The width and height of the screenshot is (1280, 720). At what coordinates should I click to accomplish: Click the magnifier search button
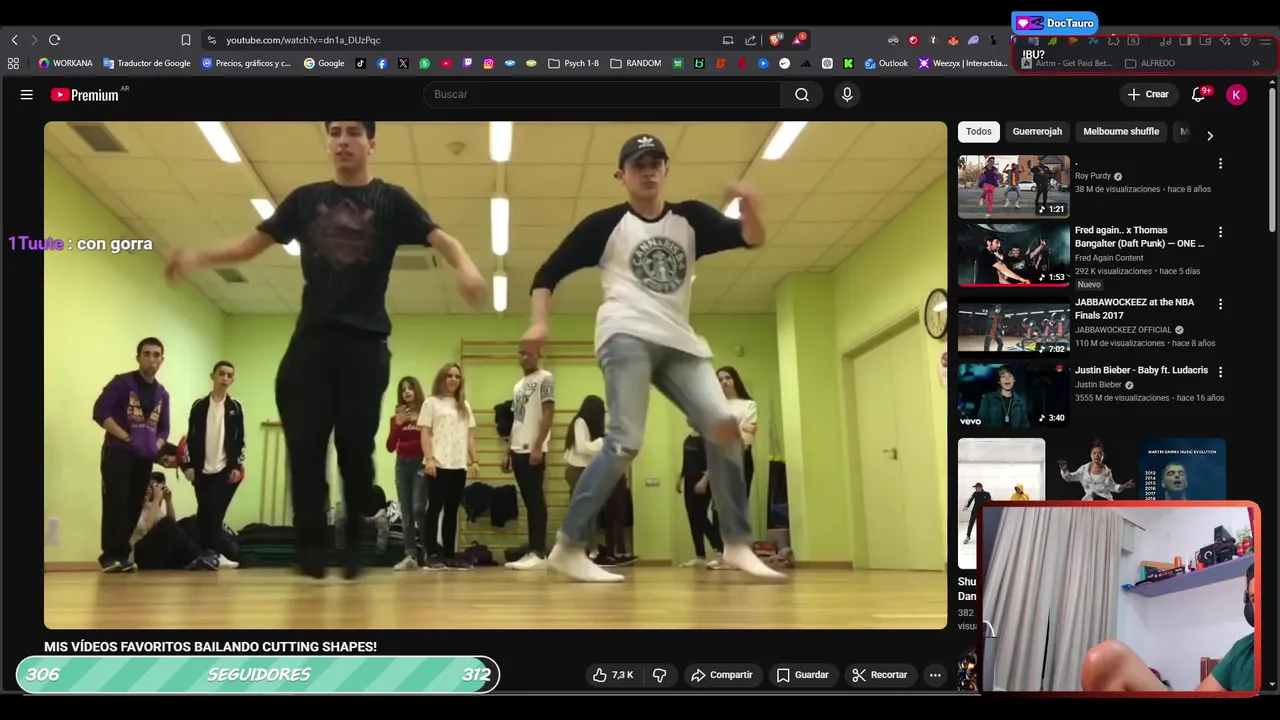802,94
